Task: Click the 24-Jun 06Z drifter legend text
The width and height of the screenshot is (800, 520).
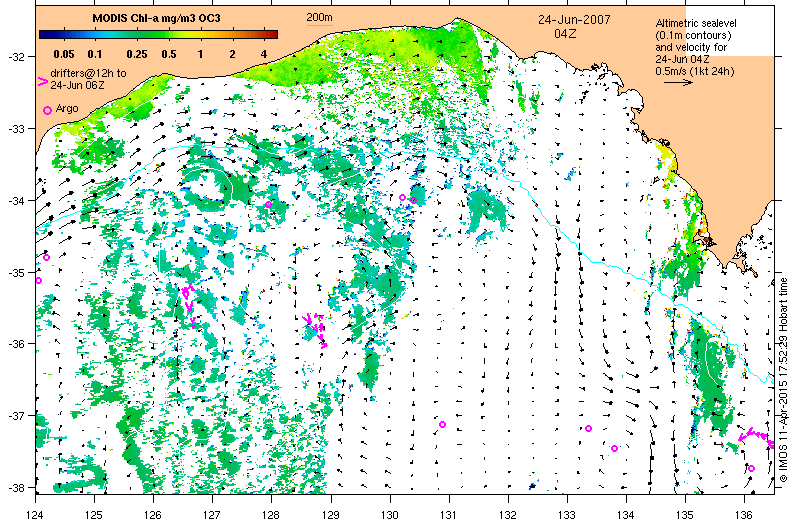Action: click(x=77, y=85)
